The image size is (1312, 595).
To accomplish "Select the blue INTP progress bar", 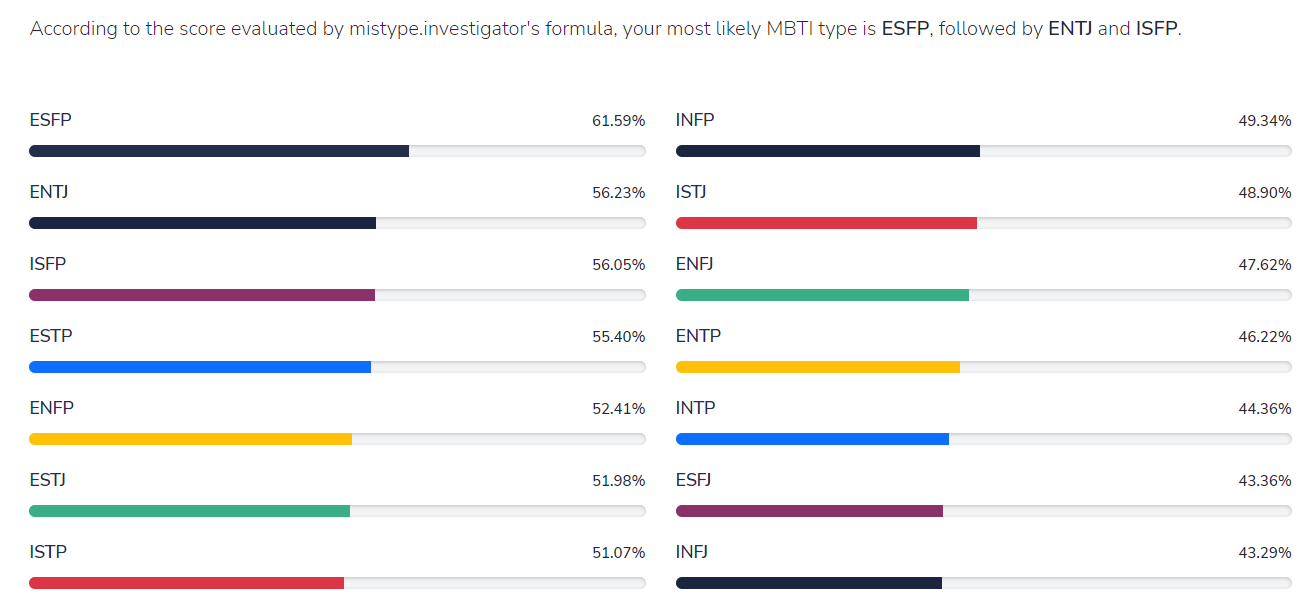I will click(983, 439).
